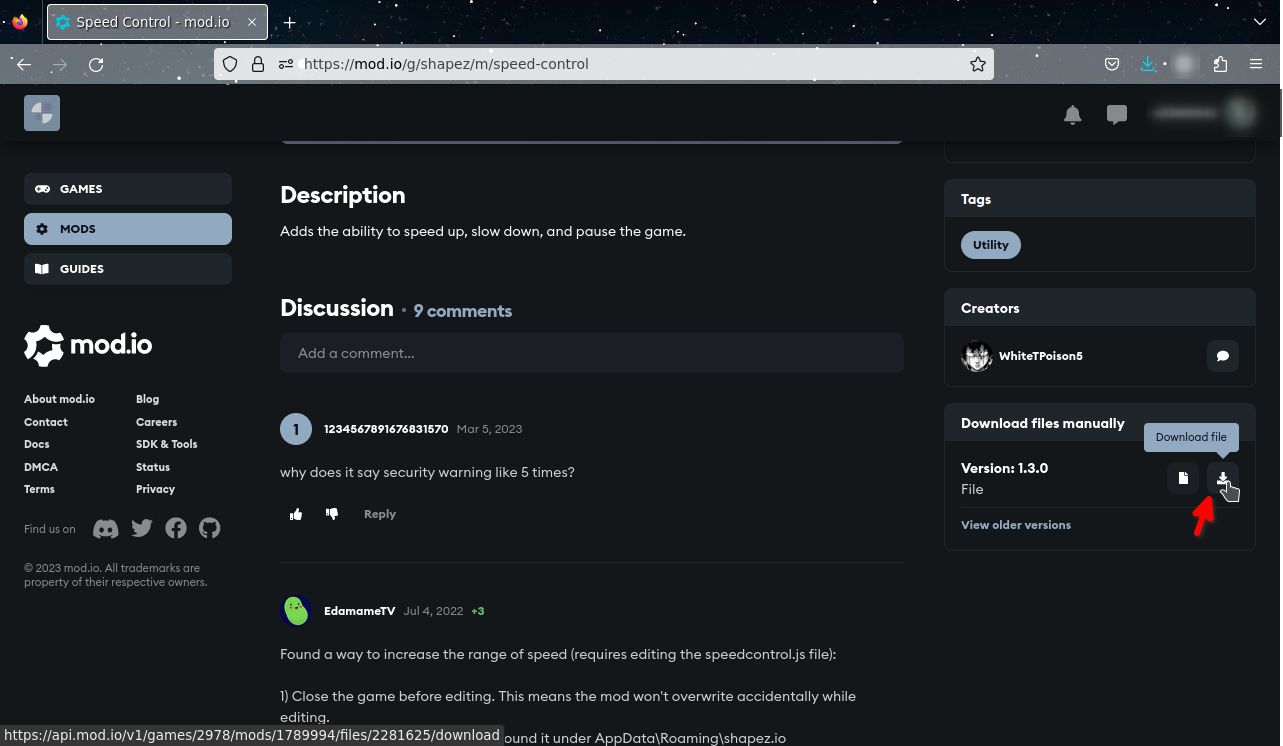Thumbs down the security warning comment
The image size is (1283, 746).
pyautogui.click(x=332, y=514)
